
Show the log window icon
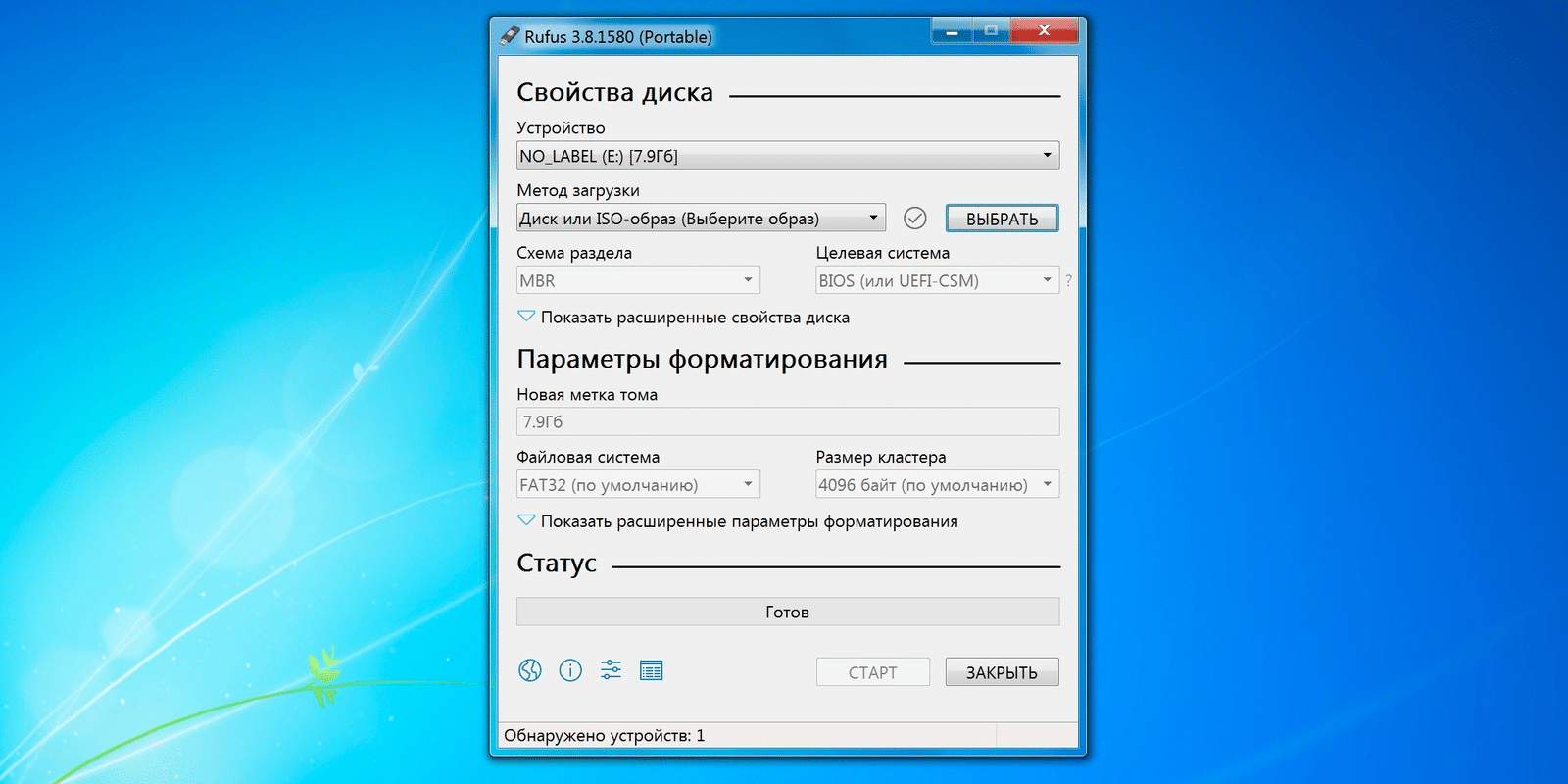click(651, 670)
